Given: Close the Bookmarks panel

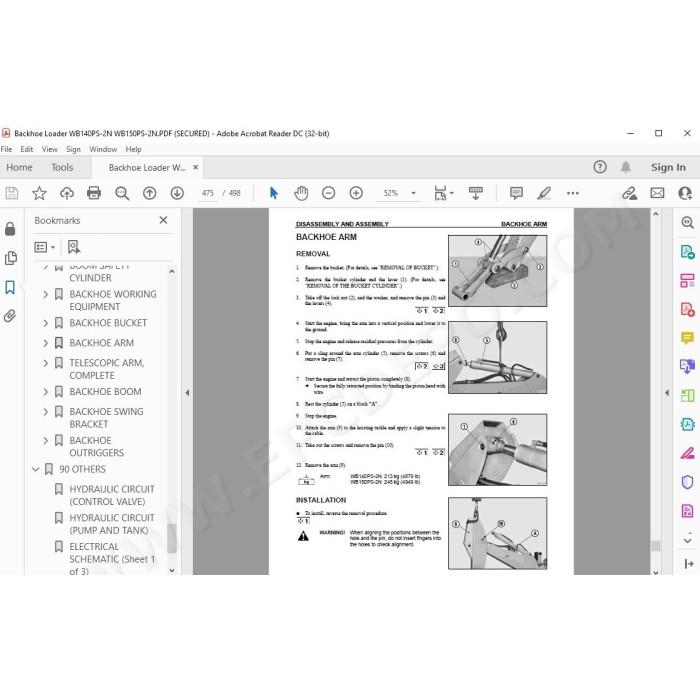Looking at the screenshot, I should coord(163,220).
